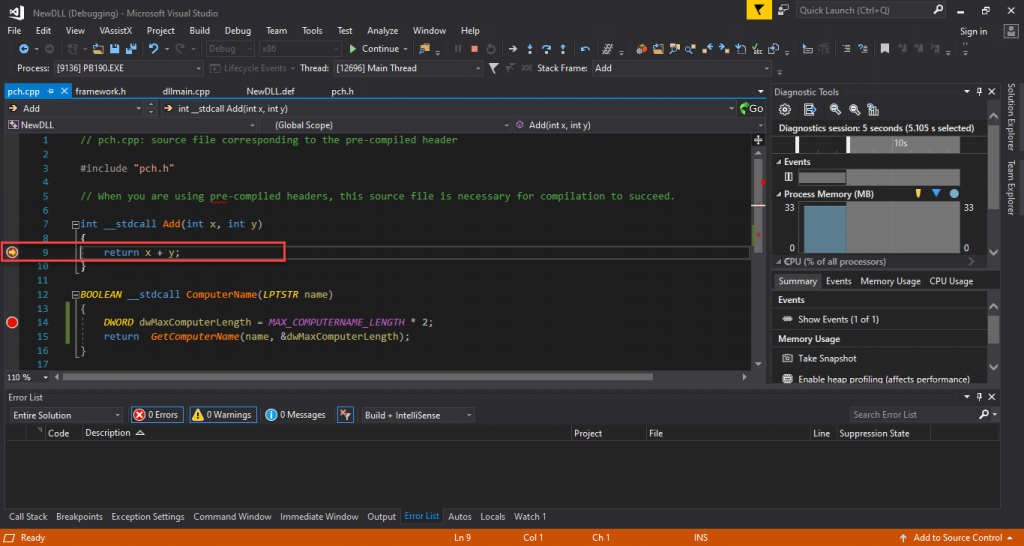Image resolution: width=1024 pixels, height=546 pixels.
Task: Click the Restart debugging icon
Action: [x=490, y=49]
